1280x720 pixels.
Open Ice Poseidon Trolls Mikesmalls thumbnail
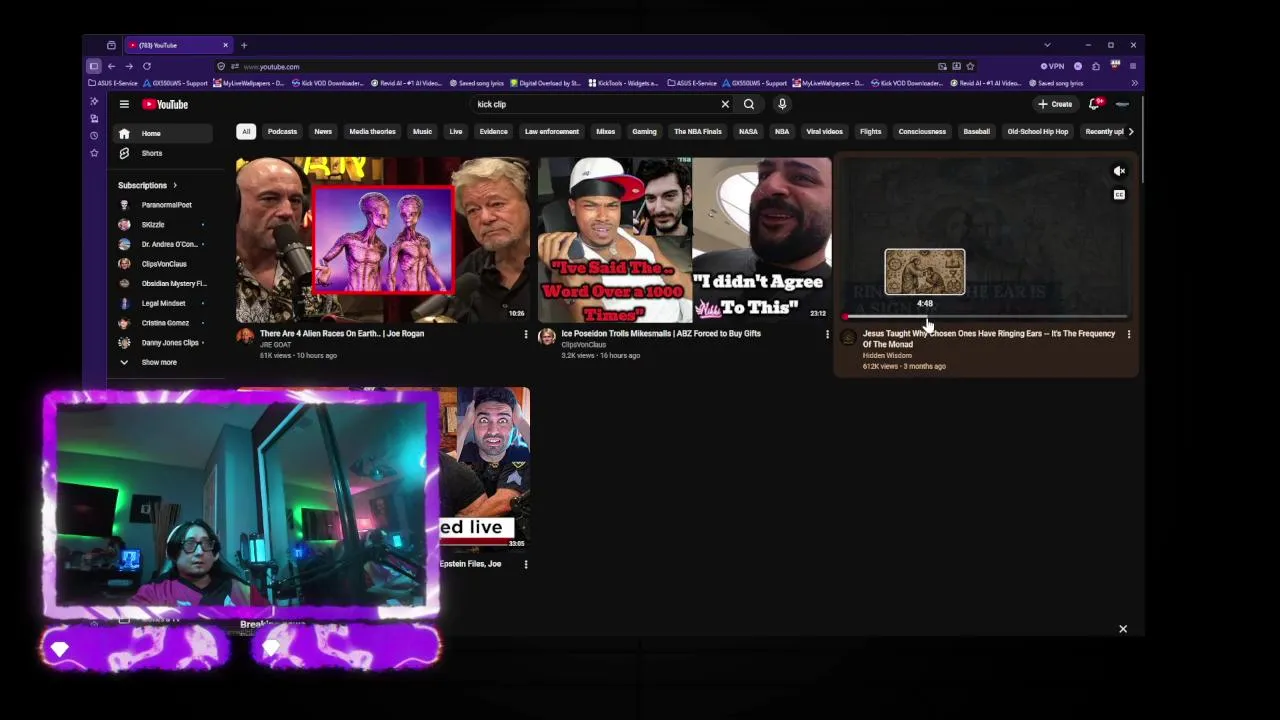pyautogui.click(x=684, y=240)
